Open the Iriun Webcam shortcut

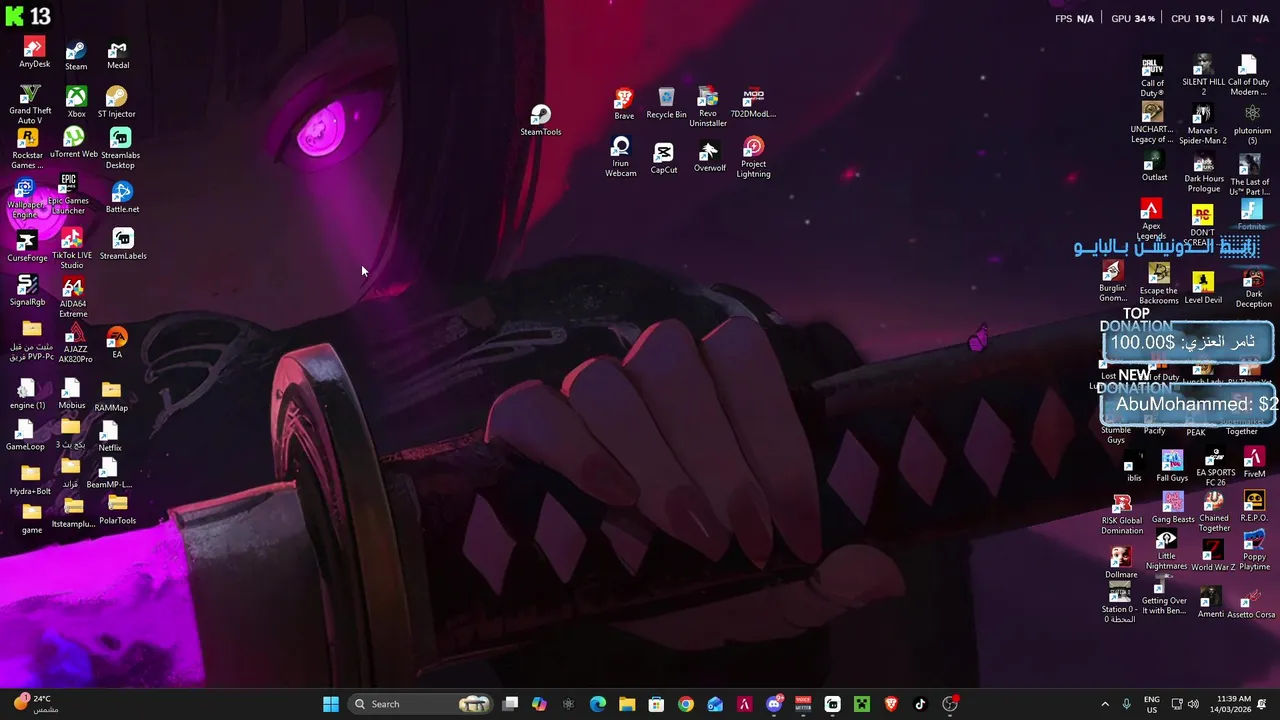click(x=620, y=158)
